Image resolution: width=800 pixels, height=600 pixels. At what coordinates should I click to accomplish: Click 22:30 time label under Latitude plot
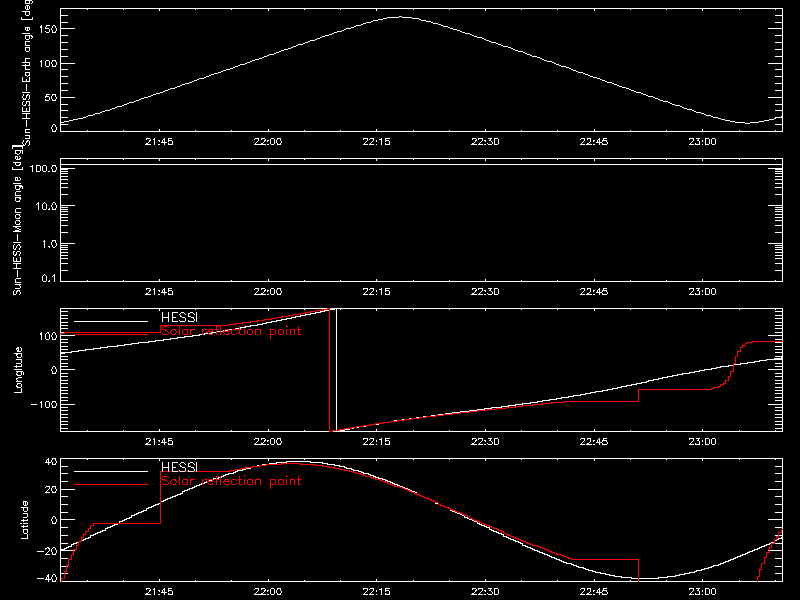click(x=485, y=592)
